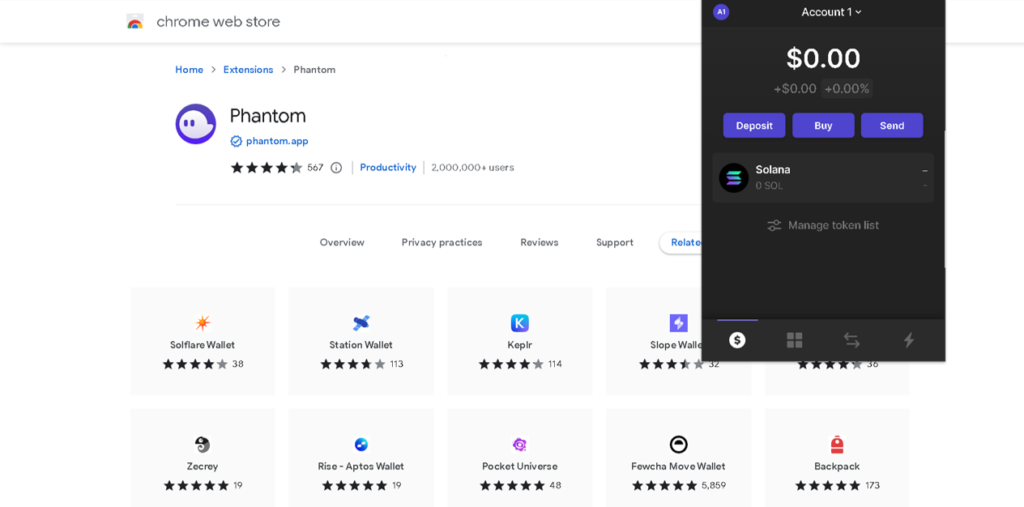Click the Backpack extension name
1024x507 pixels.
837,466
